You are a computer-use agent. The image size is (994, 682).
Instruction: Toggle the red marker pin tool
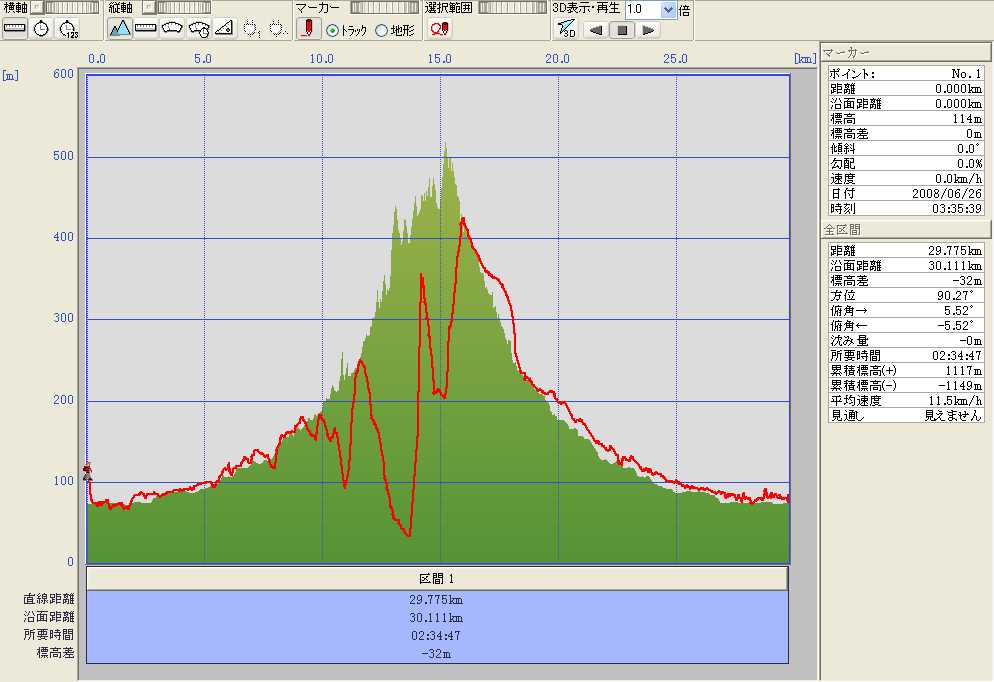click(308, 29)
